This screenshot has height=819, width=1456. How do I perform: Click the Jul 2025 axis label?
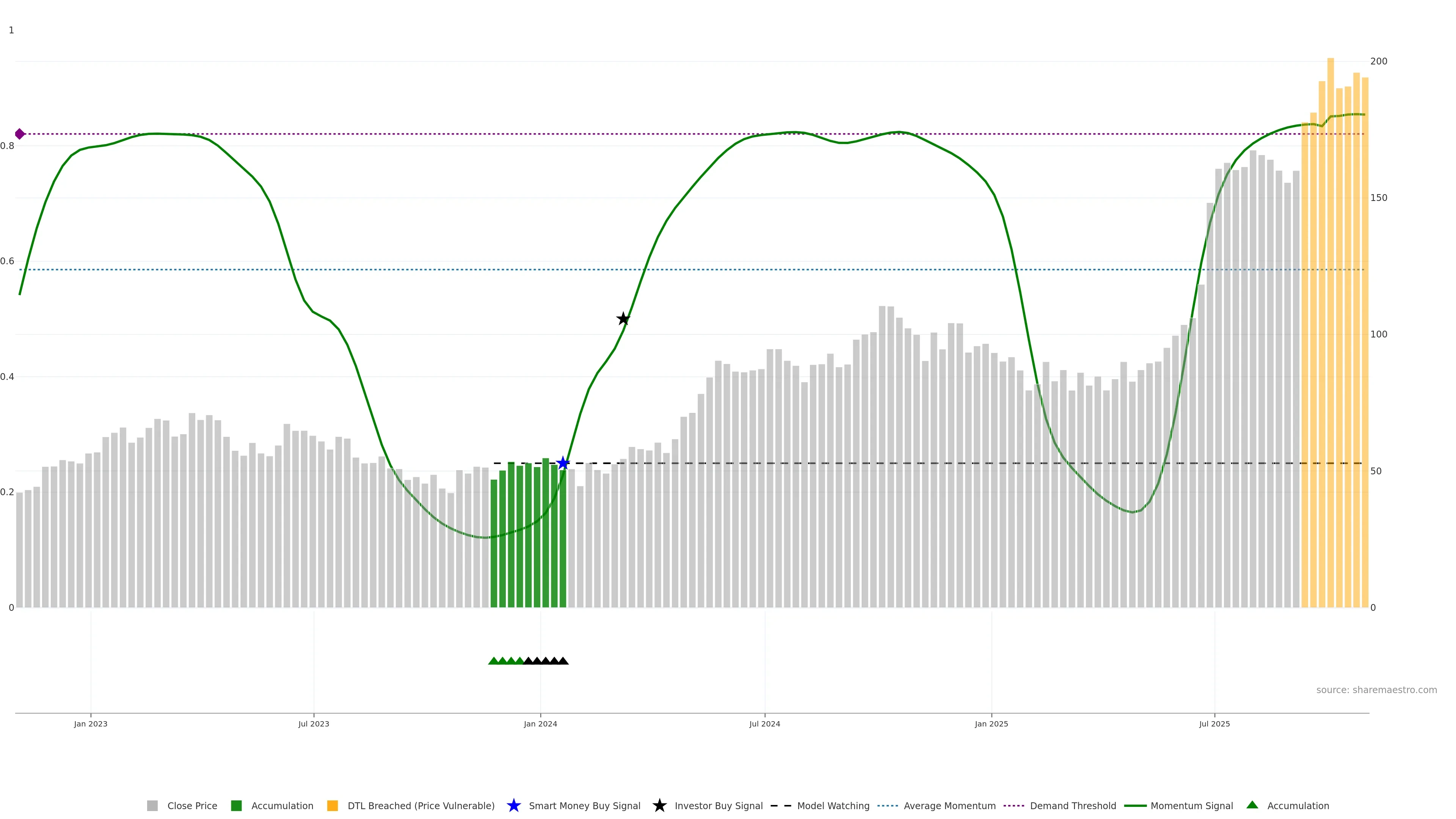[1214, 723]
